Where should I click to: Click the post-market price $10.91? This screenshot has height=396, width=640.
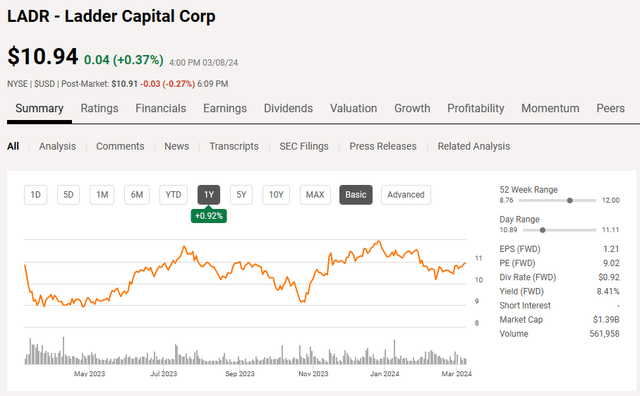pos(124,84)
